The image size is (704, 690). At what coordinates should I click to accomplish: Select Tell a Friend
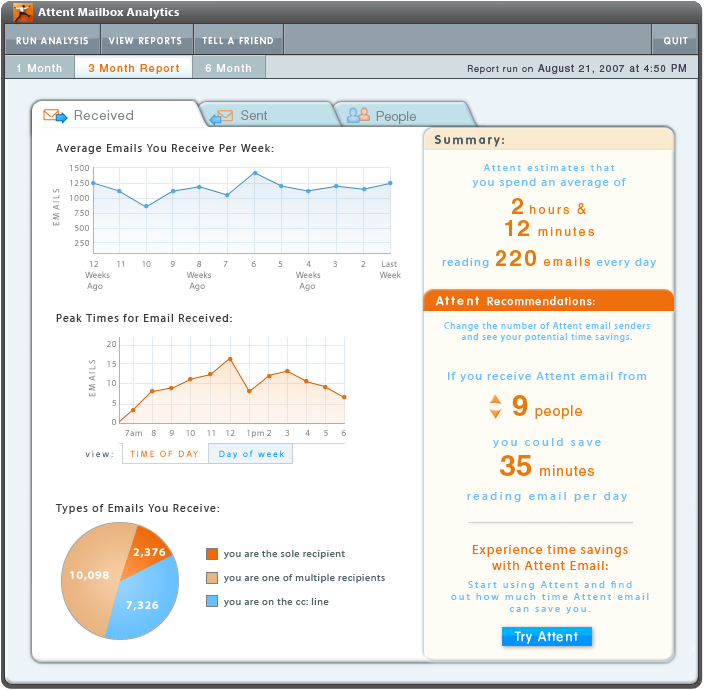(x=238, y=40)
